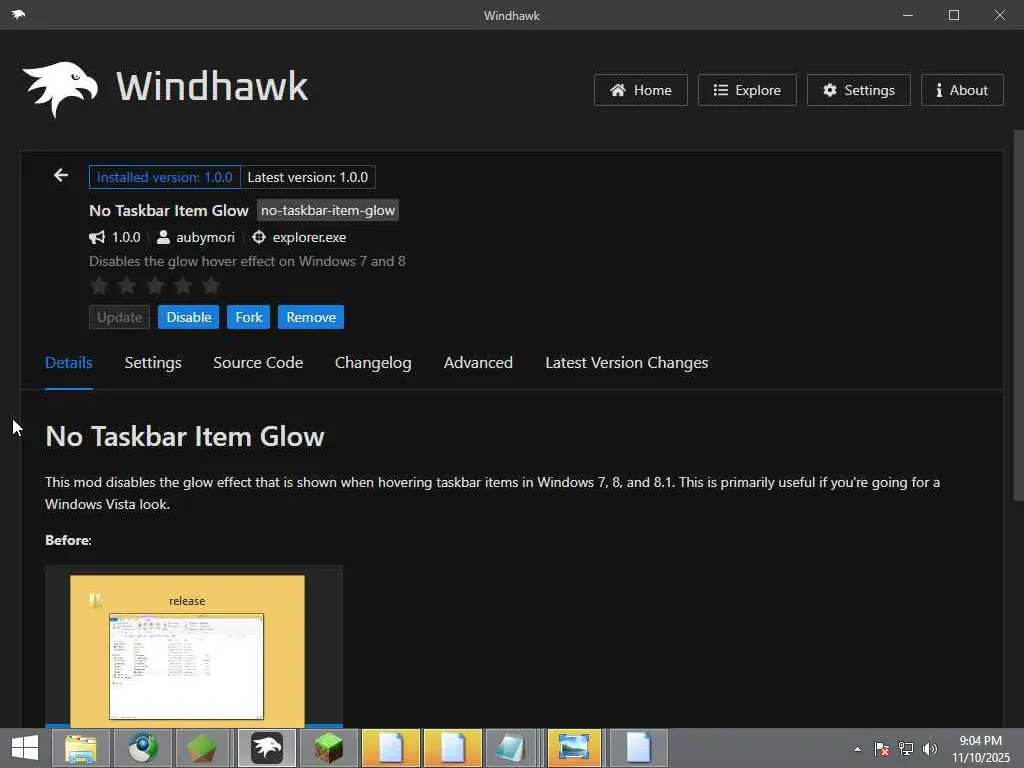The height and width of the screenshot is (768, 1024).
Task: Rate the mod four stars
Action: tap(184, 285)
